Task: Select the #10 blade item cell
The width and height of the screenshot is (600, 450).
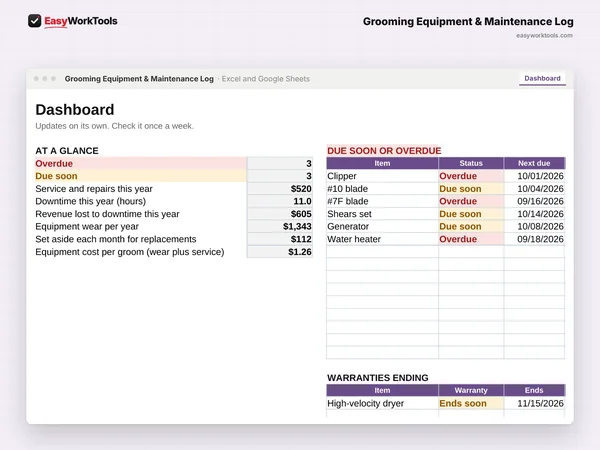Action: tap(382, 189)
